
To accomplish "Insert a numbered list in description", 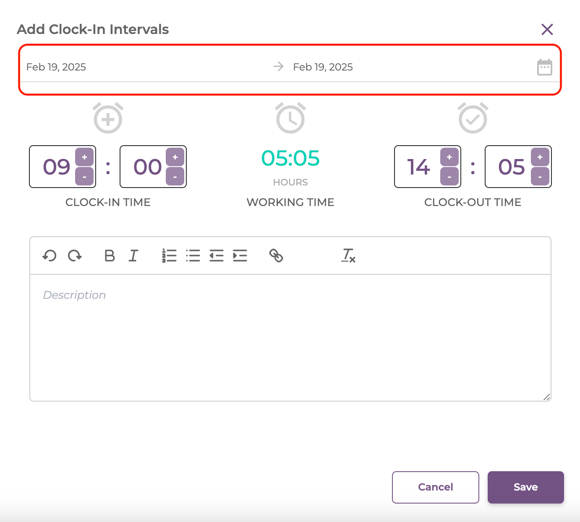I will click(169, 256).
